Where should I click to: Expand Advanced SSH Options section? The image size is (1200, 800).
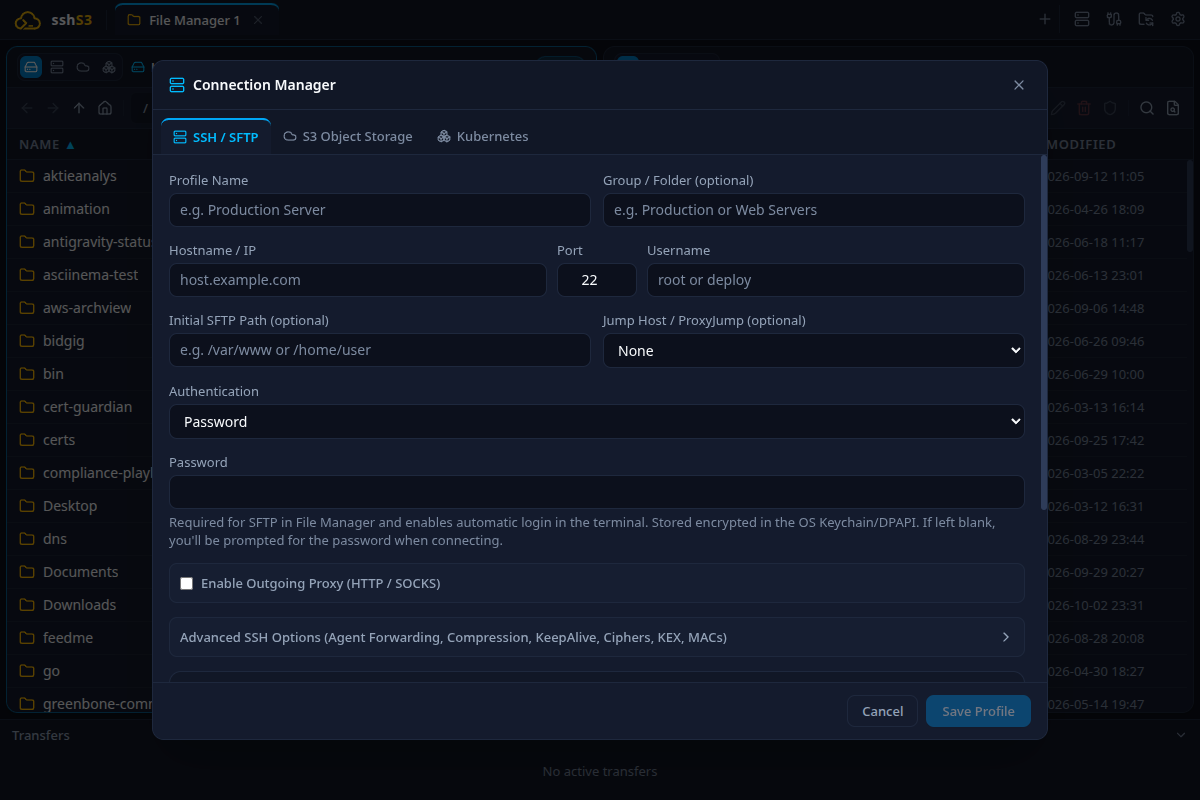tap(597, 637)
